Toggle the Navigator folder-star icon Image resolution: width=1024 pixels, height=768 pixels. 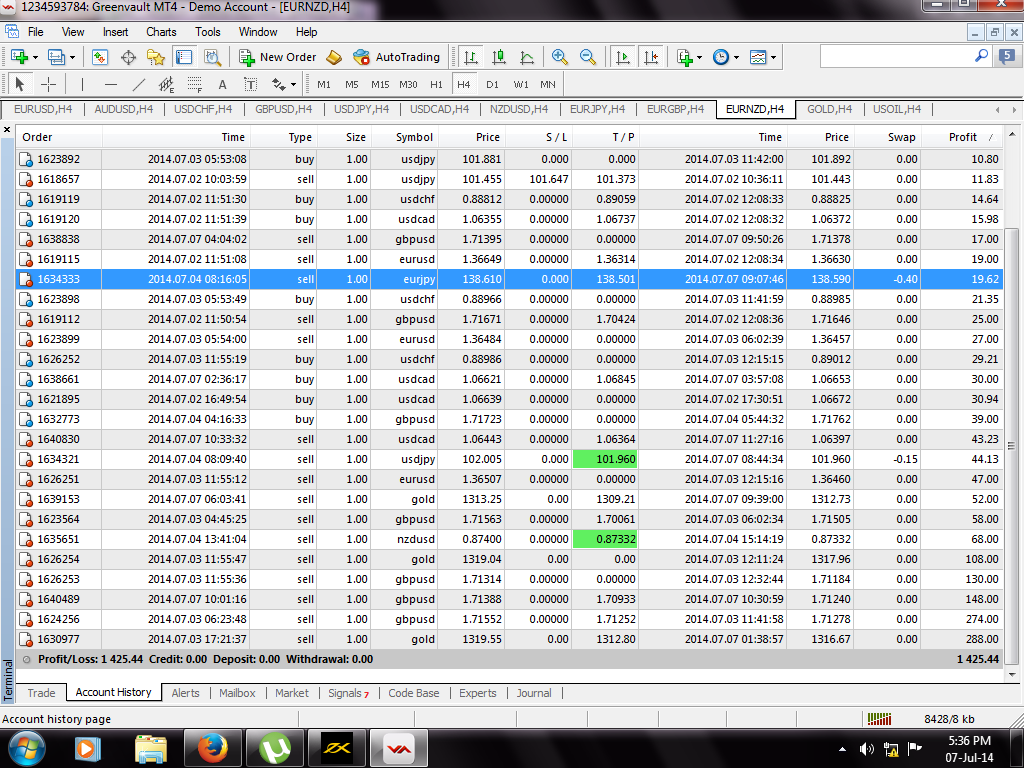156,57
